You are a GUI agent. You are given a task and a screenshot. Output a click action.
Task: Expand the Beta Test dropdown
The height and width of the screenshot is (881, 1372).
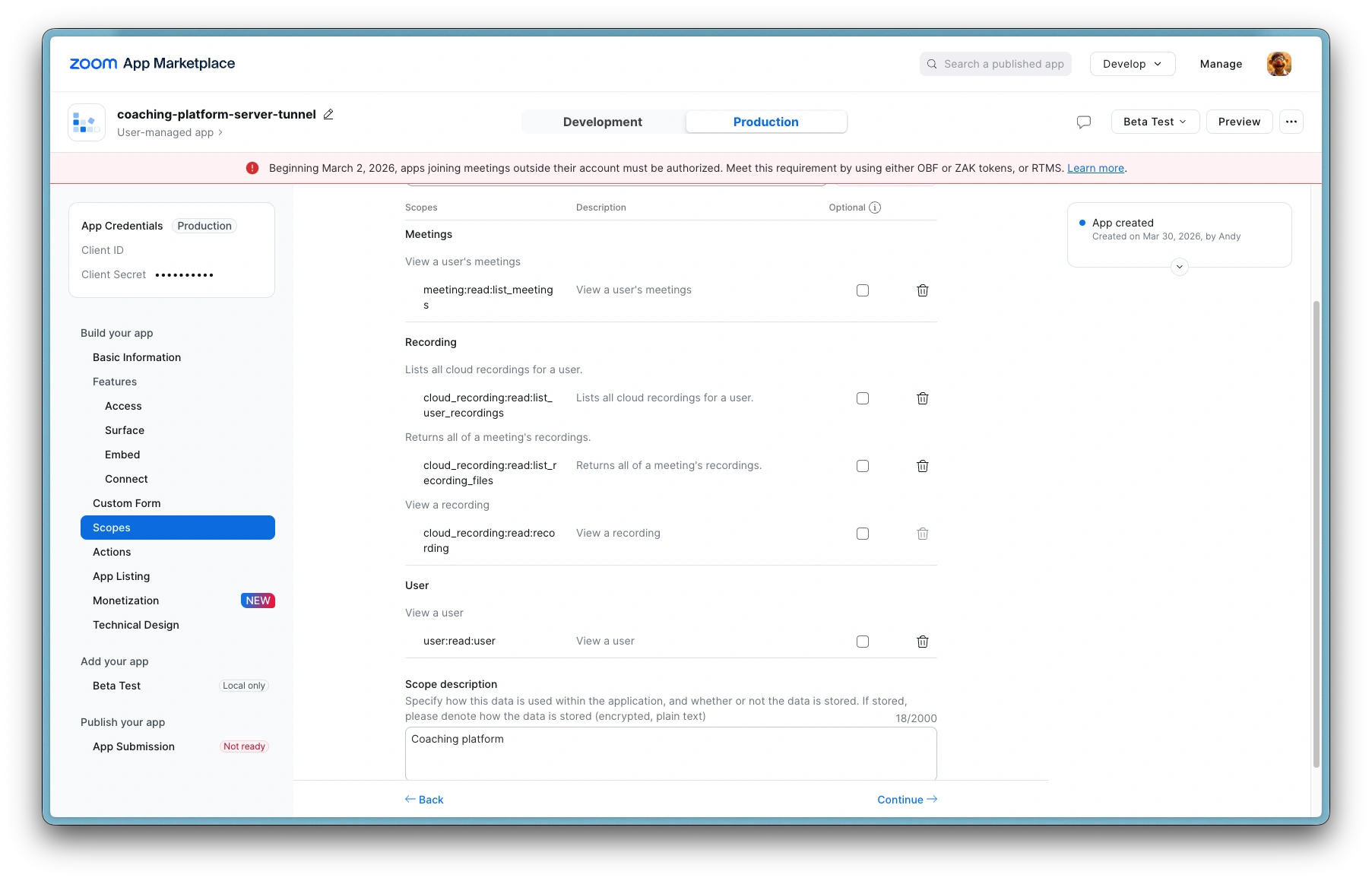1155,122
